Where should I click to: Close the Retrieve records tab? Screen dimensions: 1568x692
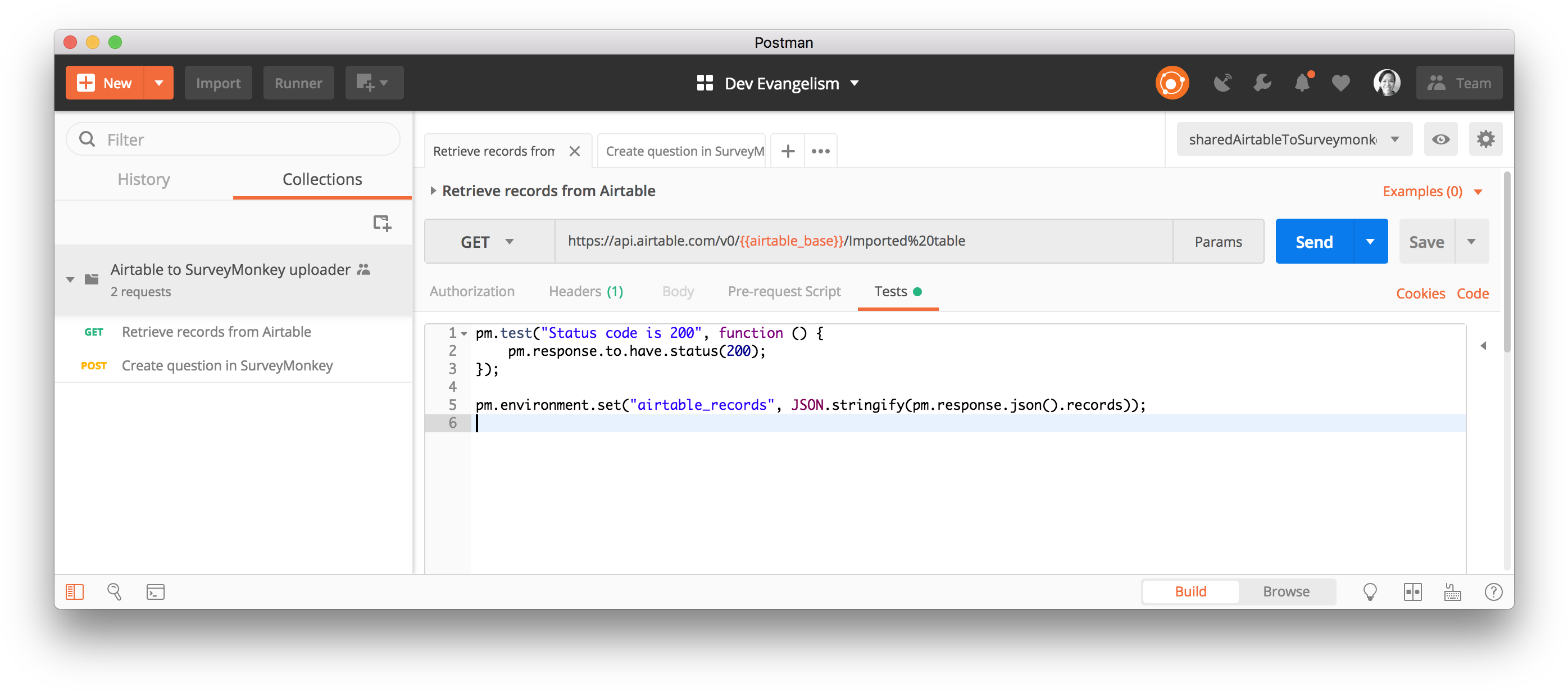coord(574,151)
